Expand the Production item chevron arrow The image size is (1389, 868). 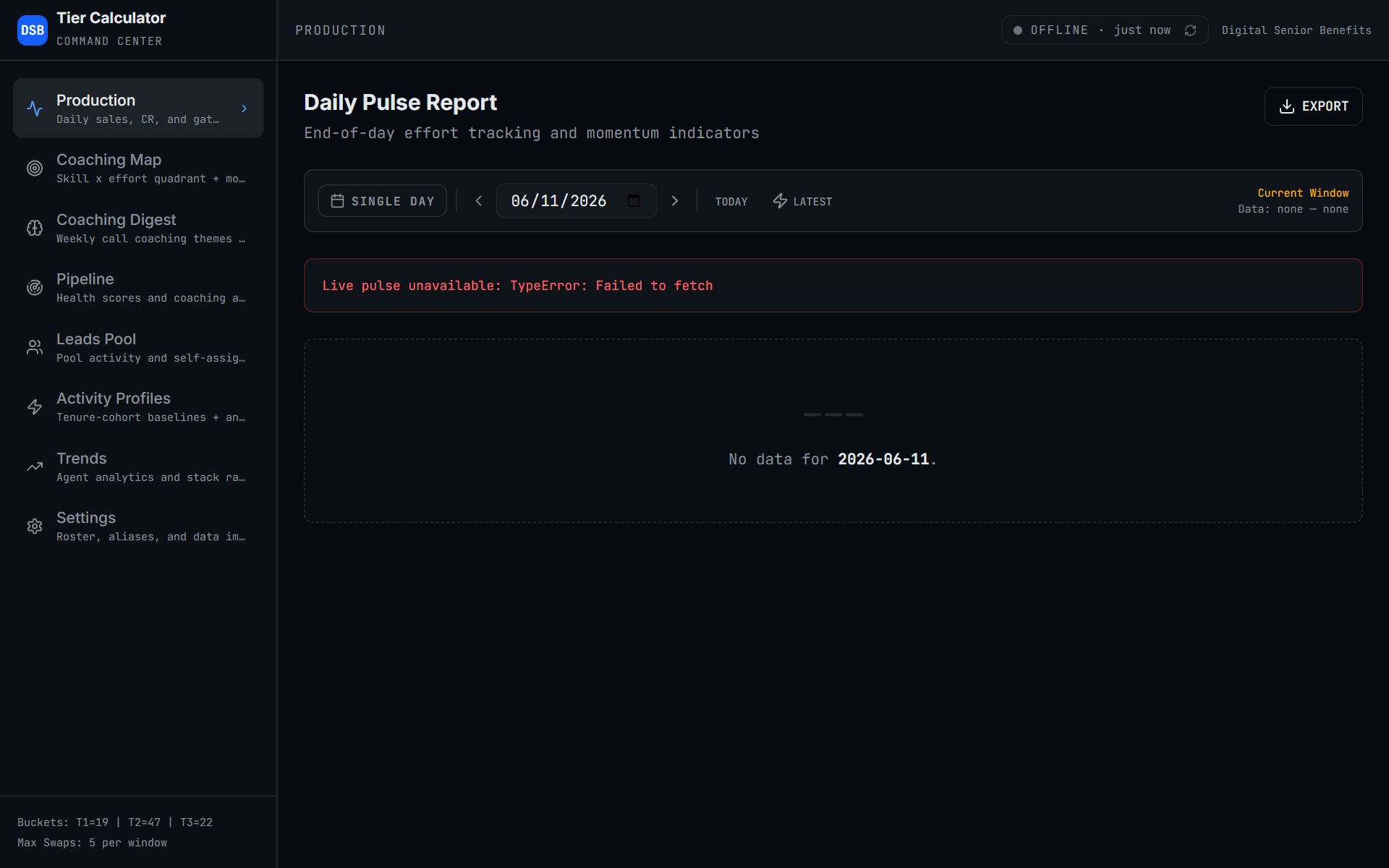tap(245, 109)
